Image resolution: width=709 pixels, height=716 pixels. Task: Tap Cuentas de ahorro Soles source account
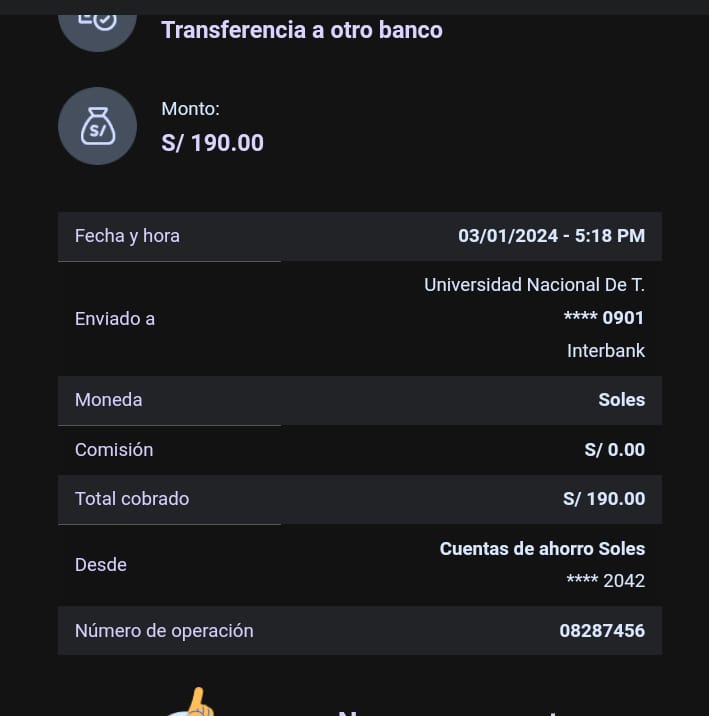click(x=542, y=549)
